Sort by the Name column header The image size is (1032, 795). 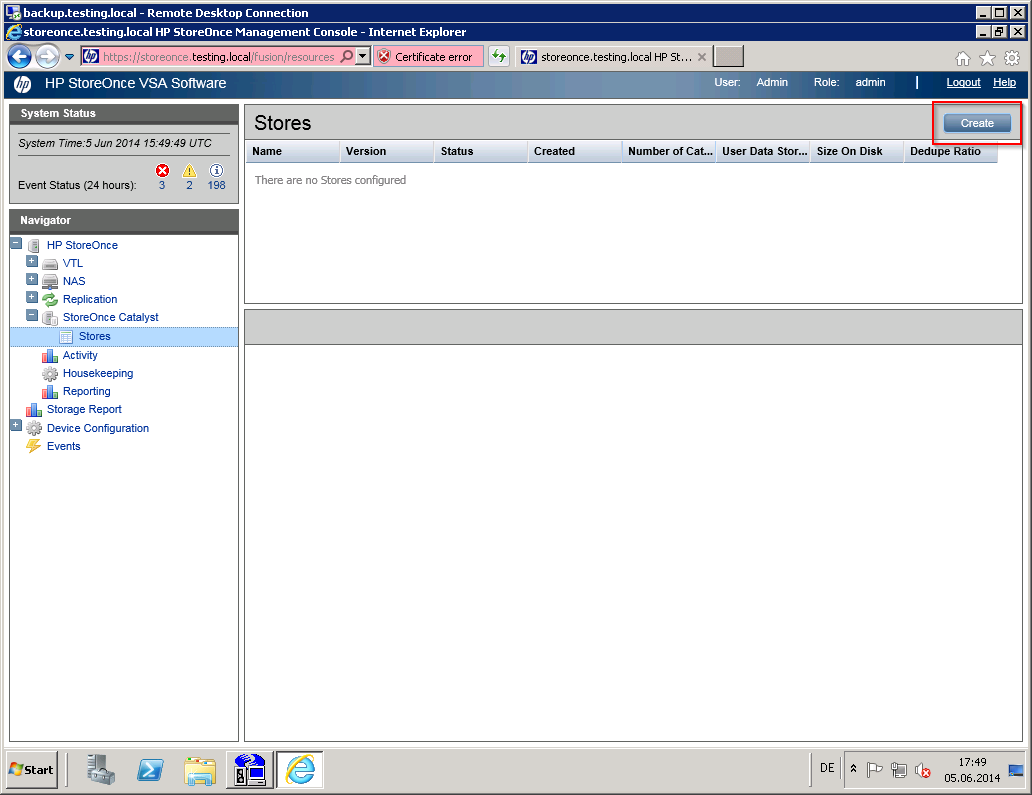tap(293, 151)
